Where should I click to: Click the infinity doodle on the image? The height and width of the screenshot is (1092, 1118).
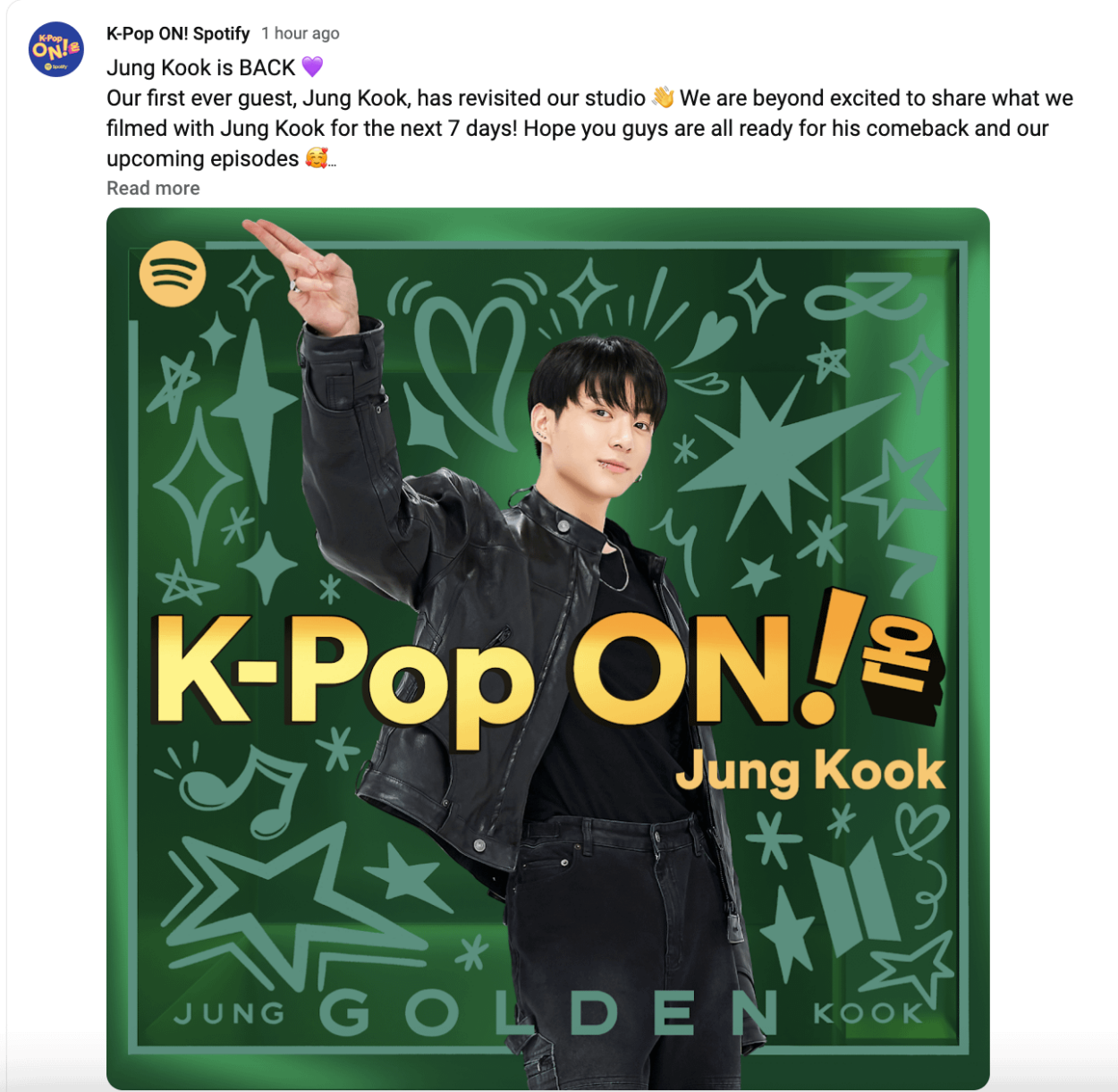click(x=865, y=297)
